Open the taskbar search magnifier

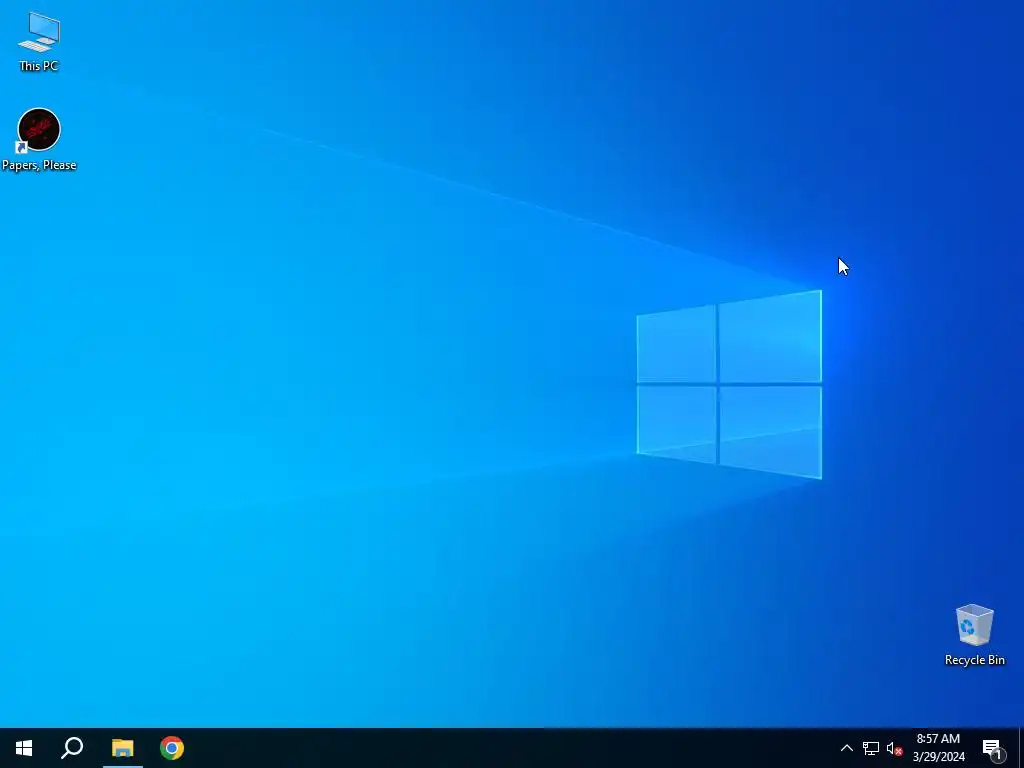72,748
